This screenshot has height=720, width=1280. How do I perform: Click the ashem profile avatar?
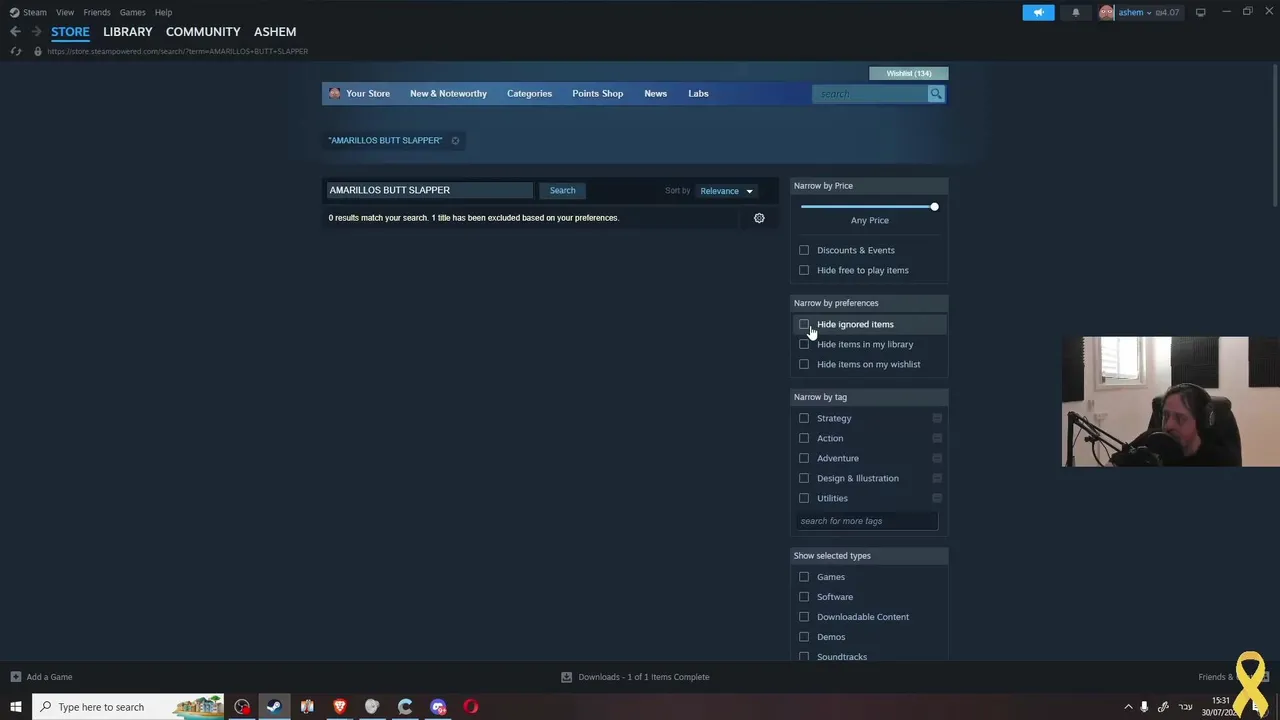(x=1106, y=12)
